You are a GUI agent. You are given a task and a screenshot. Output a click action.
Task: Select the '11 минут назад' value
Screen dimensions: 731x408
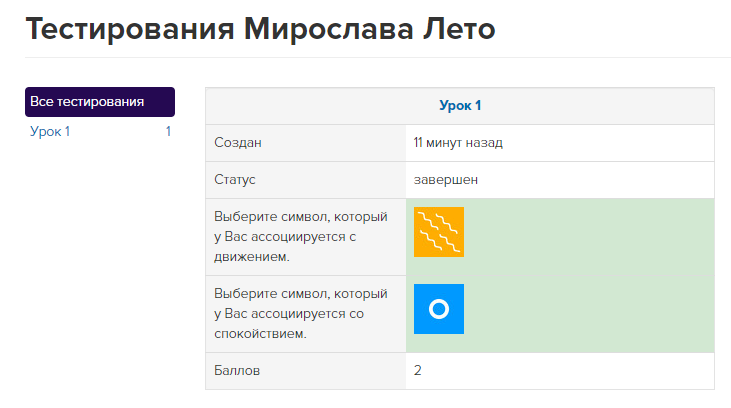pos(458,143)
